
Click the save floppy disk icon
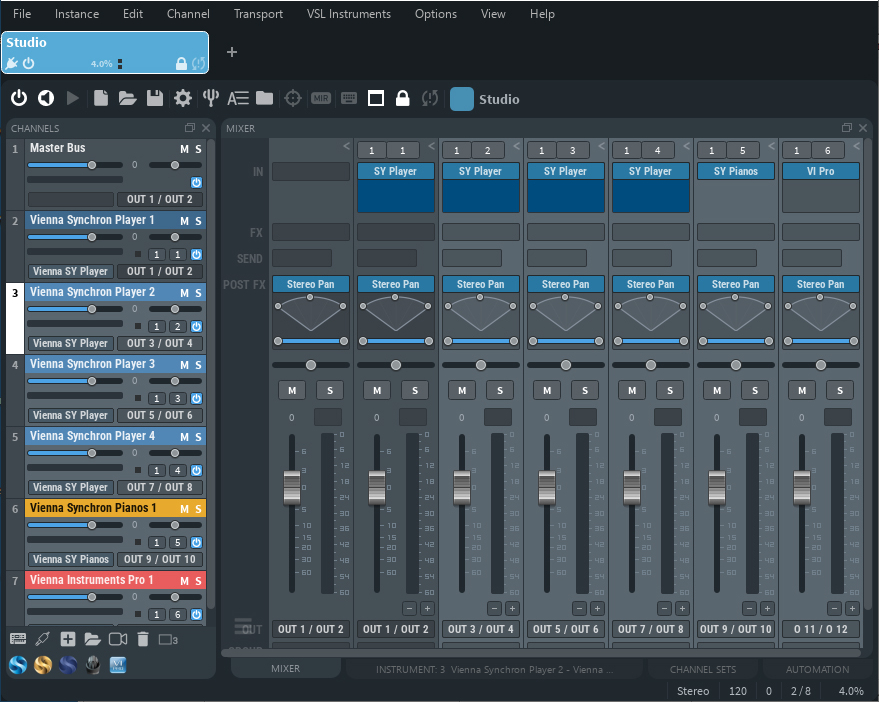click(x=155, y=98)
